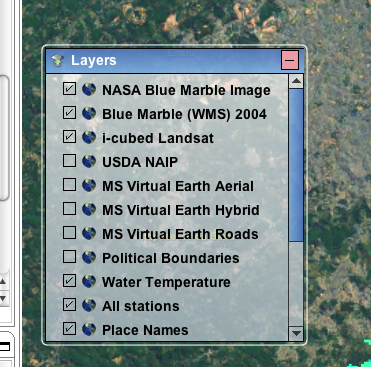Select the MS Virtual Earth Hybrid layer label
This screenshot has height=367, width=371.
(x=181, y=210)
